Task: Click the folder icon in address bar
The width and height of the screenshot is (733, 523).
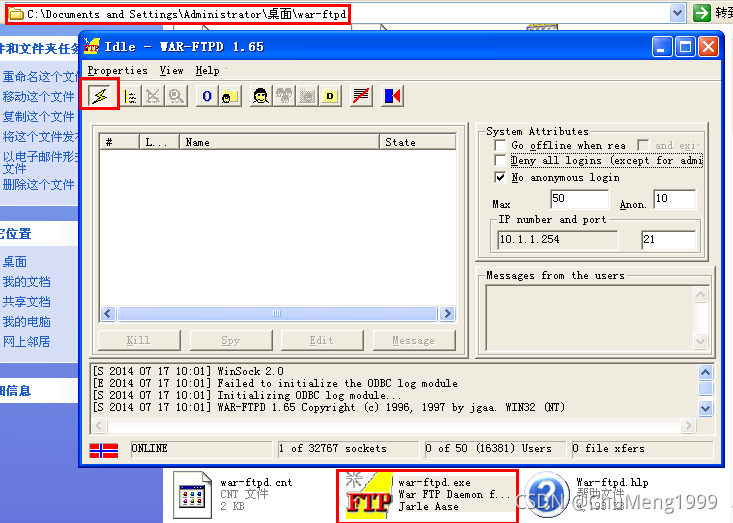Action: [x=16, y=14]
